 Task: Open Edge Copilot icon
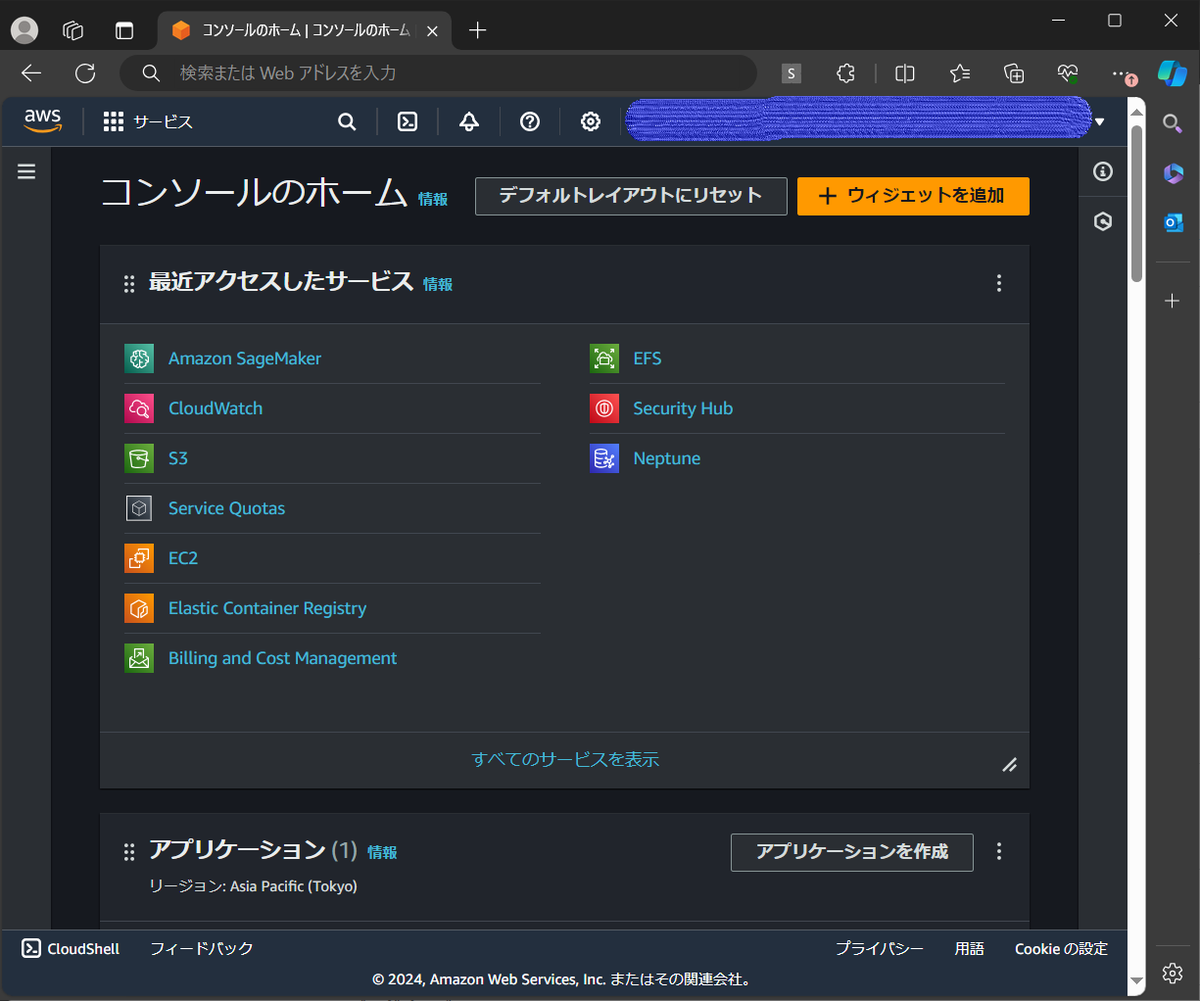(x=1172, y=73)
